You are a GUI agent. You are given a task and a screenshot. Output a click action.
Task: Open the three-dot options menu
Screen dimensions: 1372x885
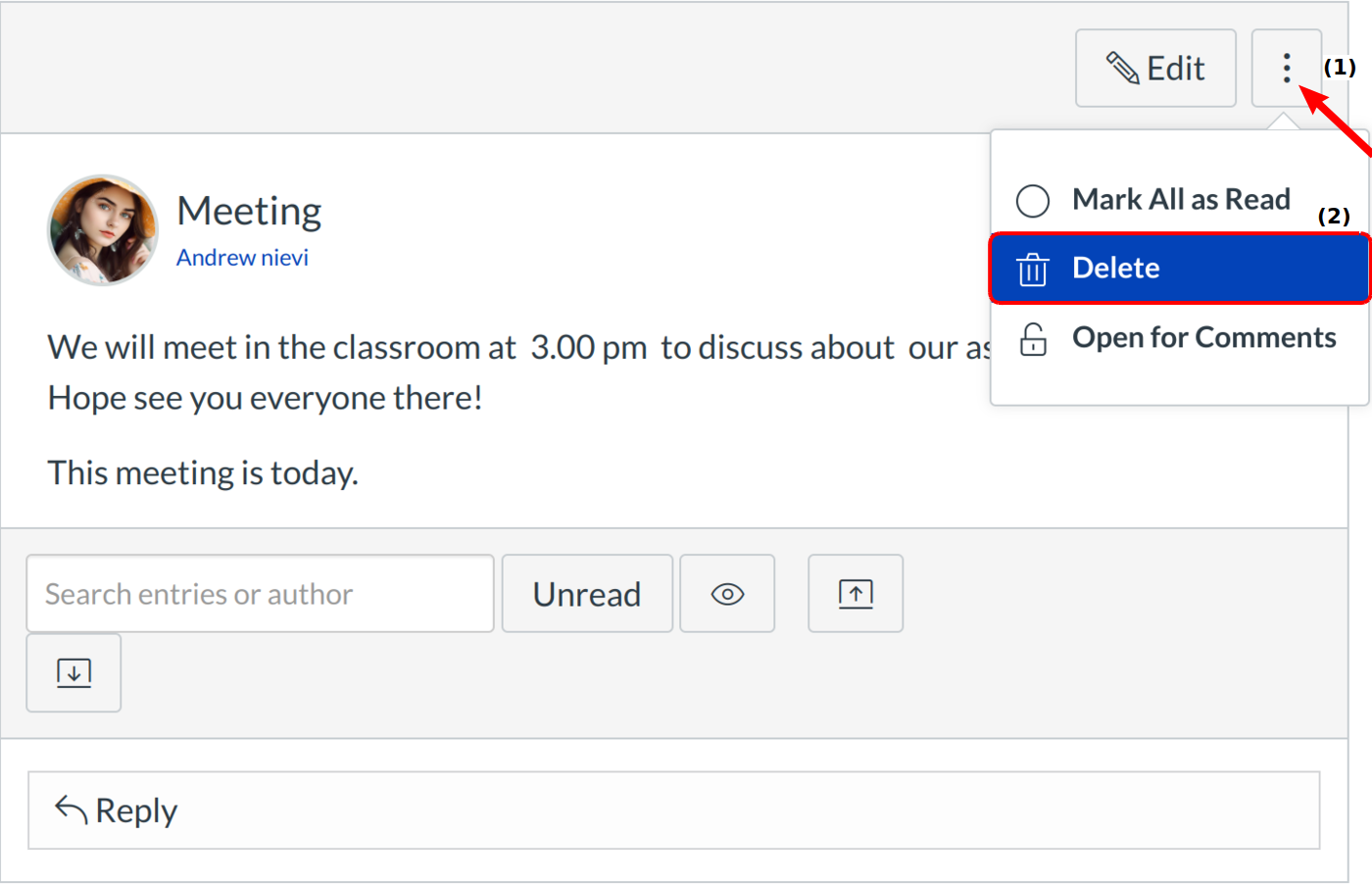pos(1286,69)
